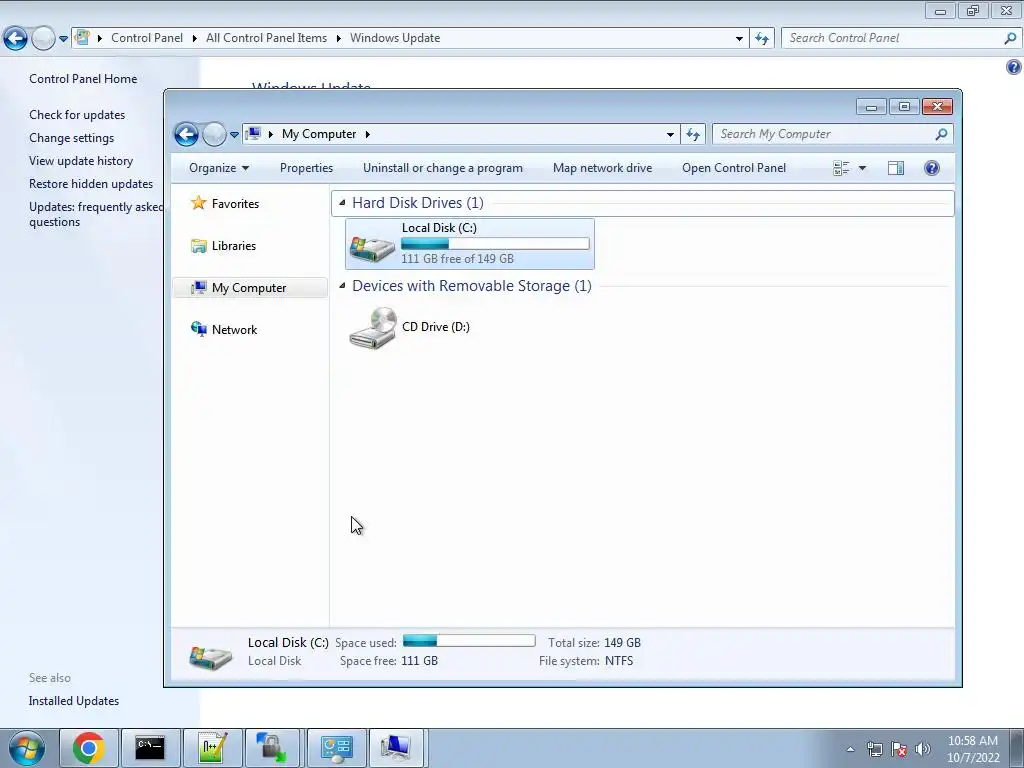This screenshot has height=768, width=1024.
Task: Open the Organize menu
Action: 219,168
